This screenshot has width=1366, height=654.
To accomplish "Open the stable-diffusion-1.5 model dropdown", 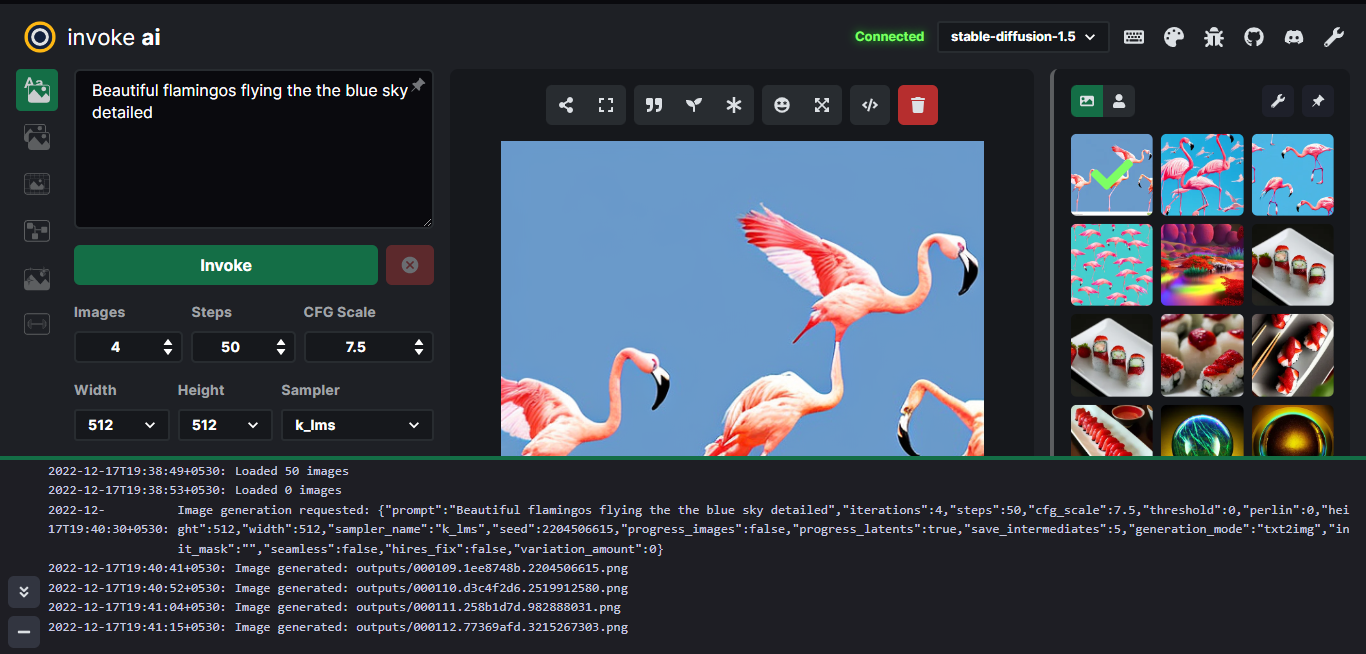I will pyautogui.click(x=1023, y=37).
